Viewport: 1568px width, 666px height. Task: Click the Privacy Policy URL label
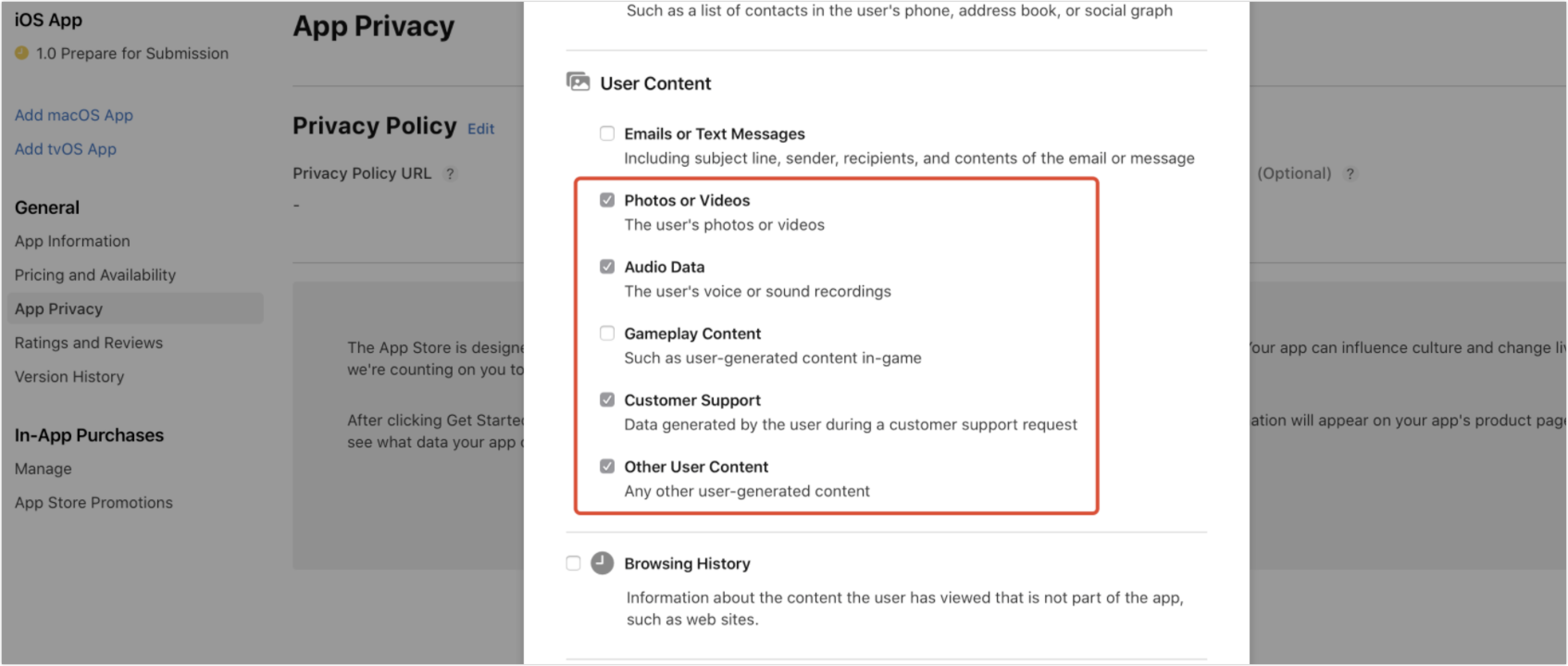(361, 174)
